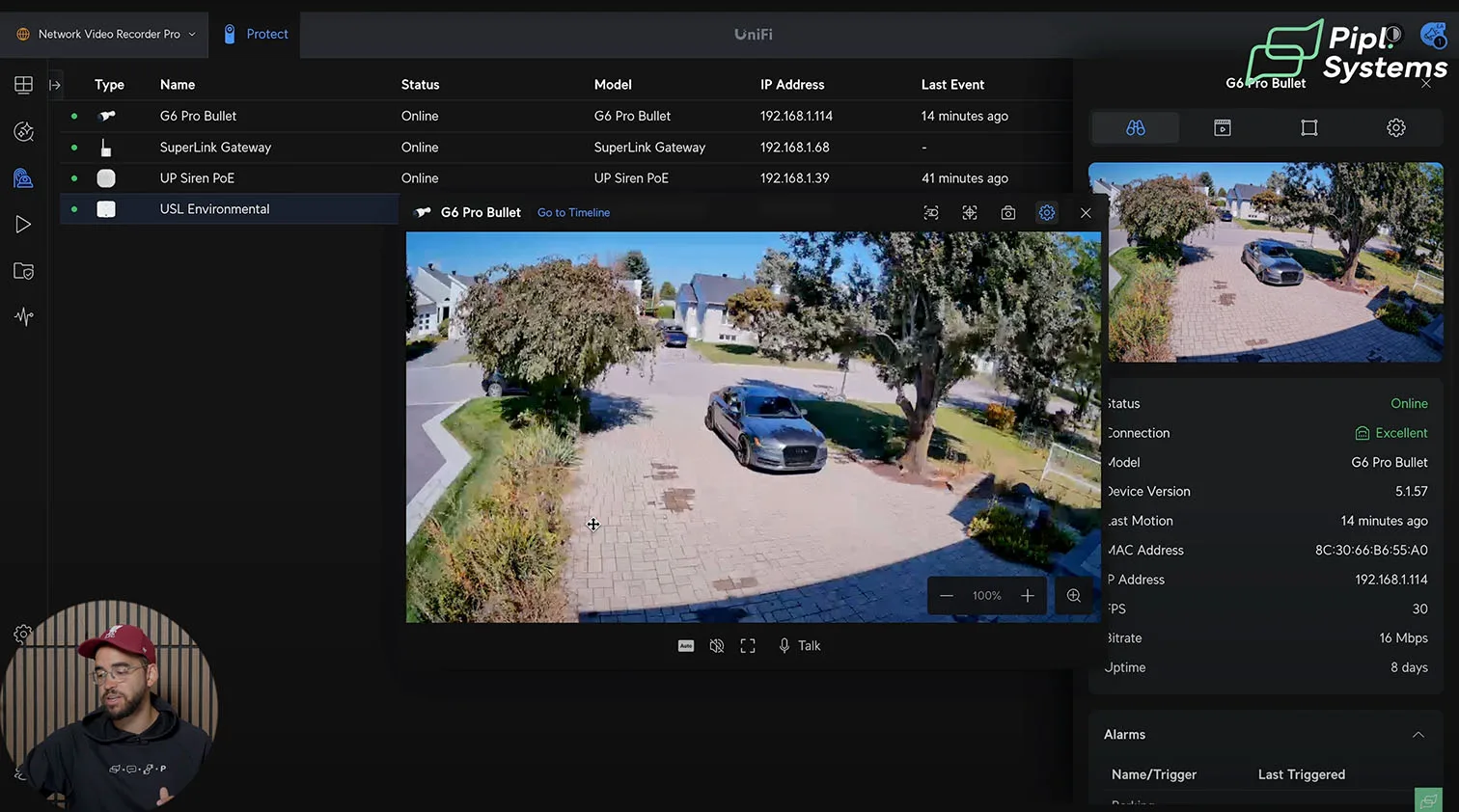Open the dashboard grid view in sidebar
The image size is (1459, 812).
23,85
